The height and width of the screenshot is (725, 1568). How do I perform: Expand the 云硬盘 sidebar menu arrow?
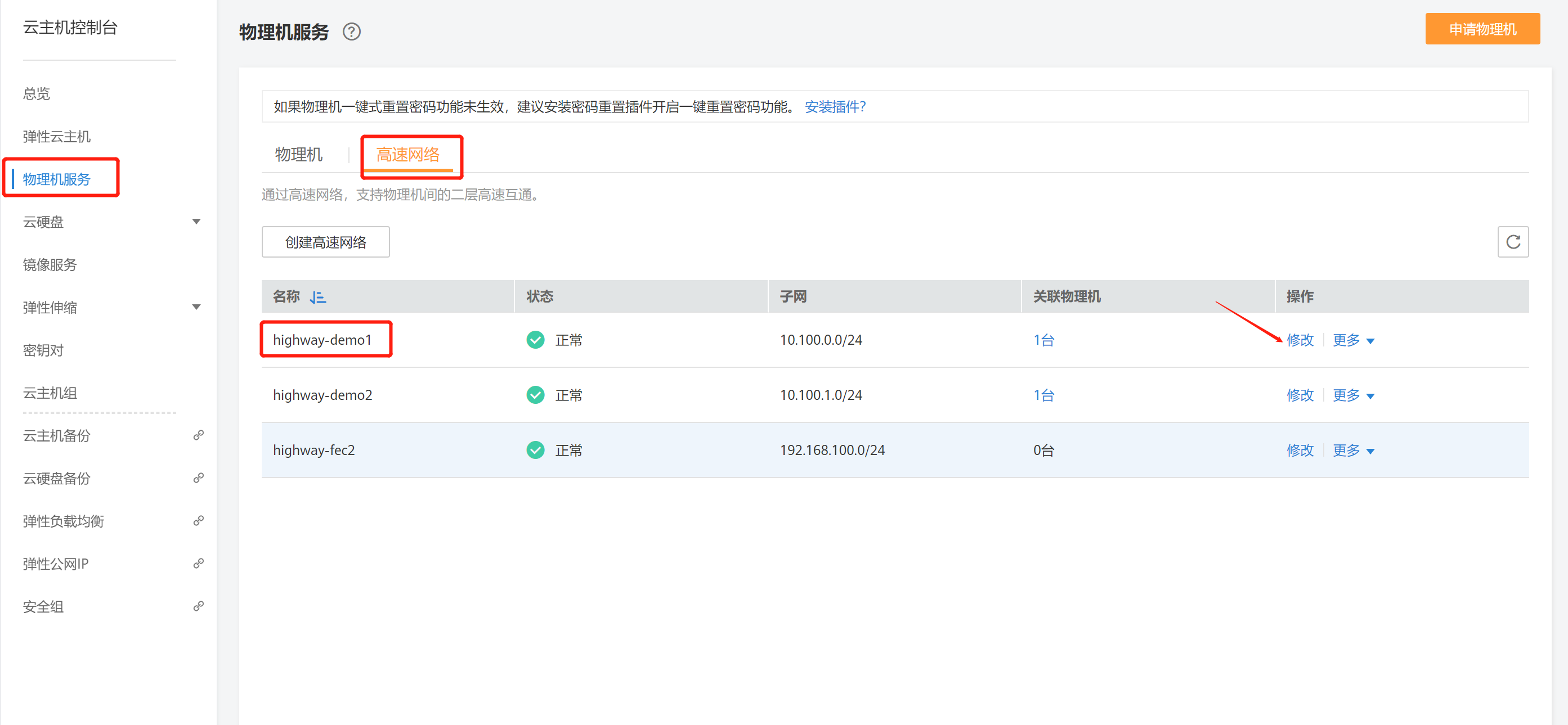click(x=196, y=222)
